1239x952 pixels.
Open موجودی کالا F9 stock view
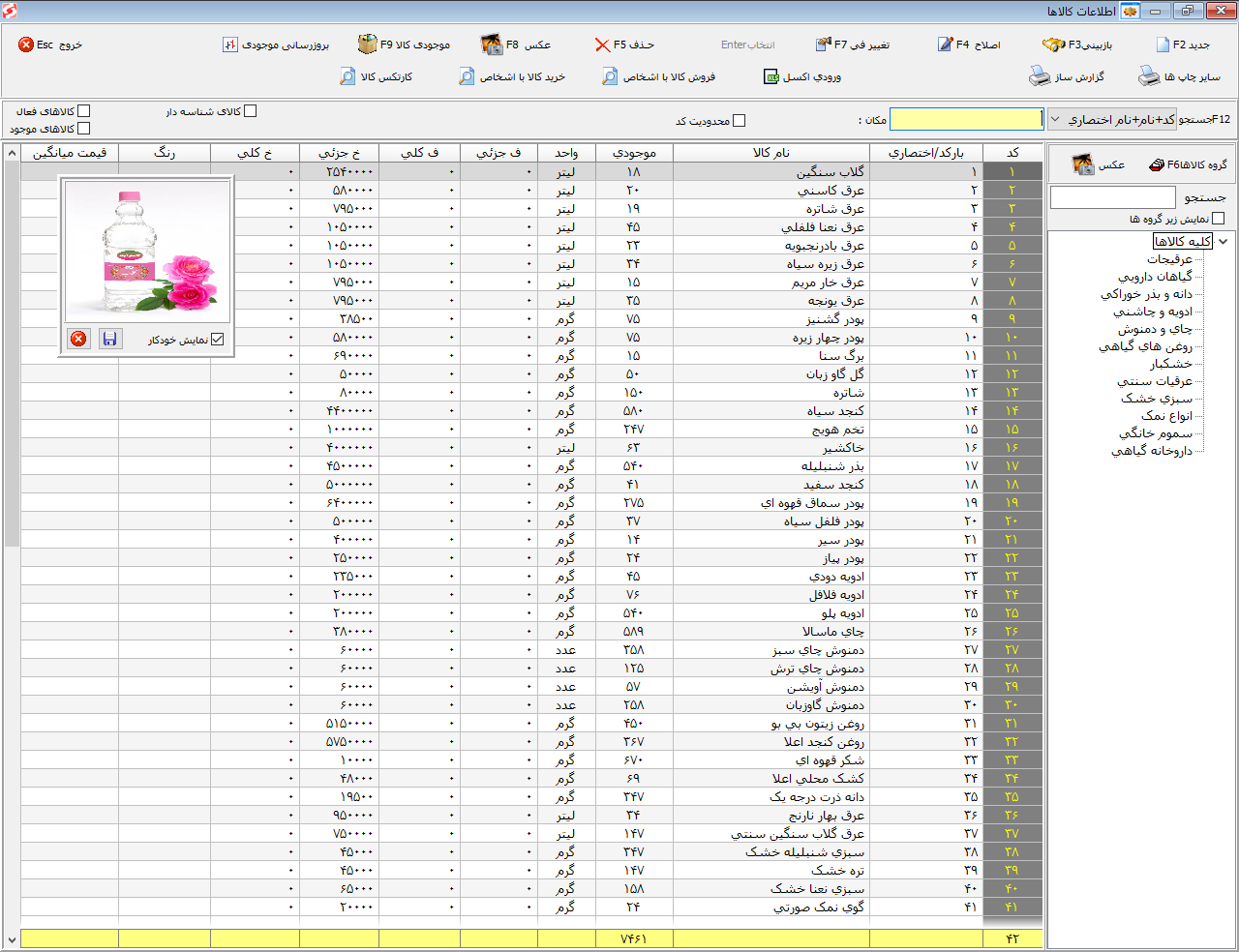coord(404,45)
